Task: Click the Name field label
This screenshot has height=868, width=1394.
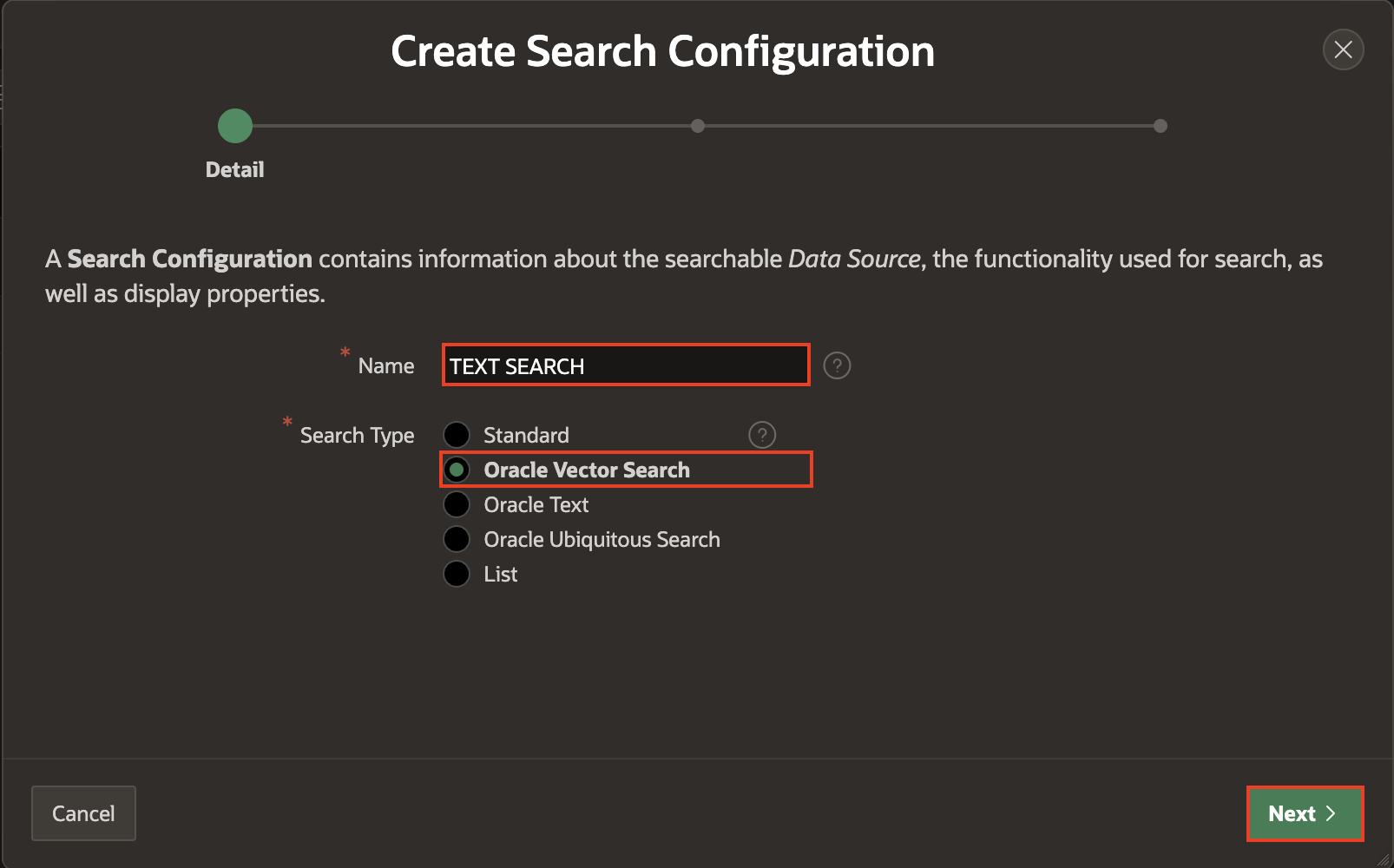Action: point(386,366)
